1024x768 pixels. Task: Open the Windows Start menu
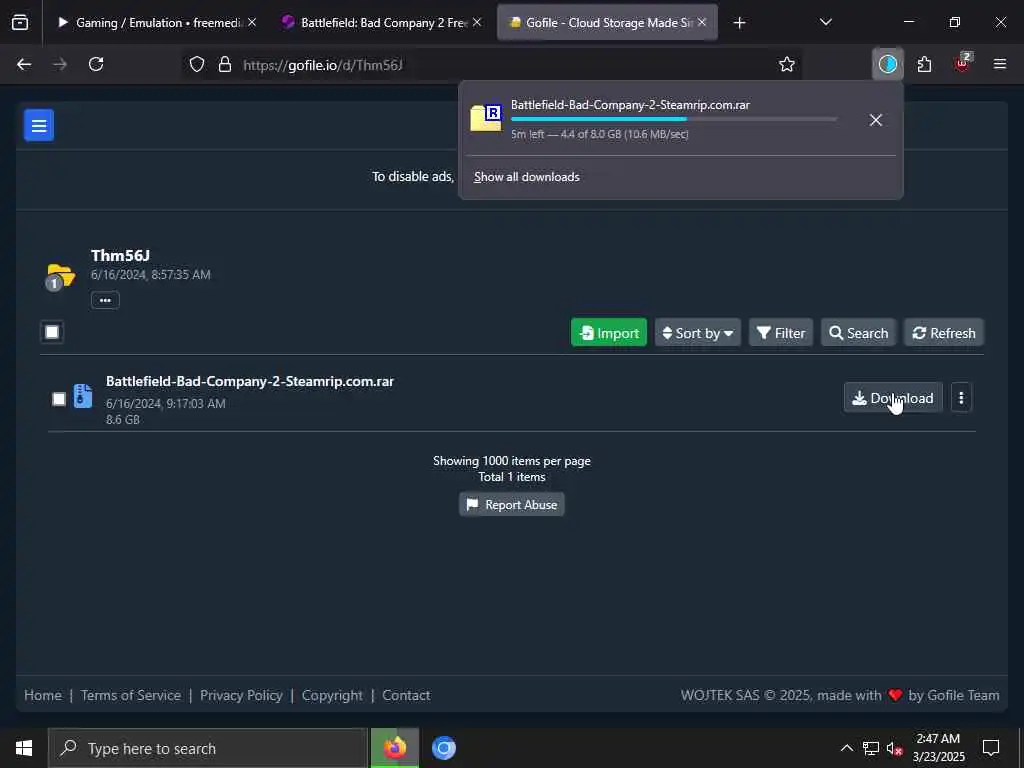24,748
